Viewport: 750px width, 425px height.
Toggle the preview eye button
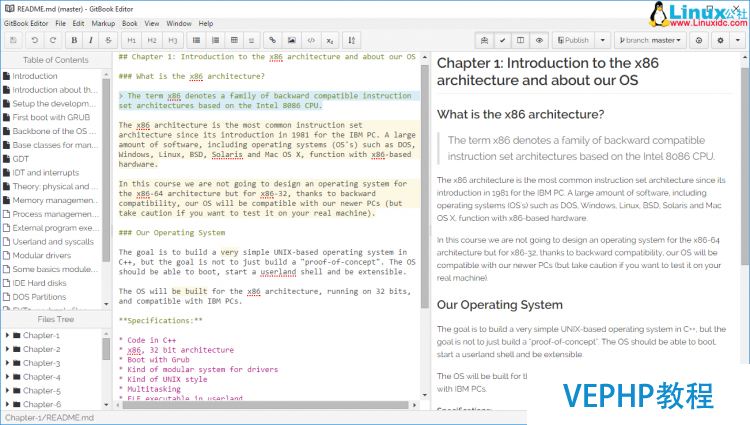[x=539, y=41]
